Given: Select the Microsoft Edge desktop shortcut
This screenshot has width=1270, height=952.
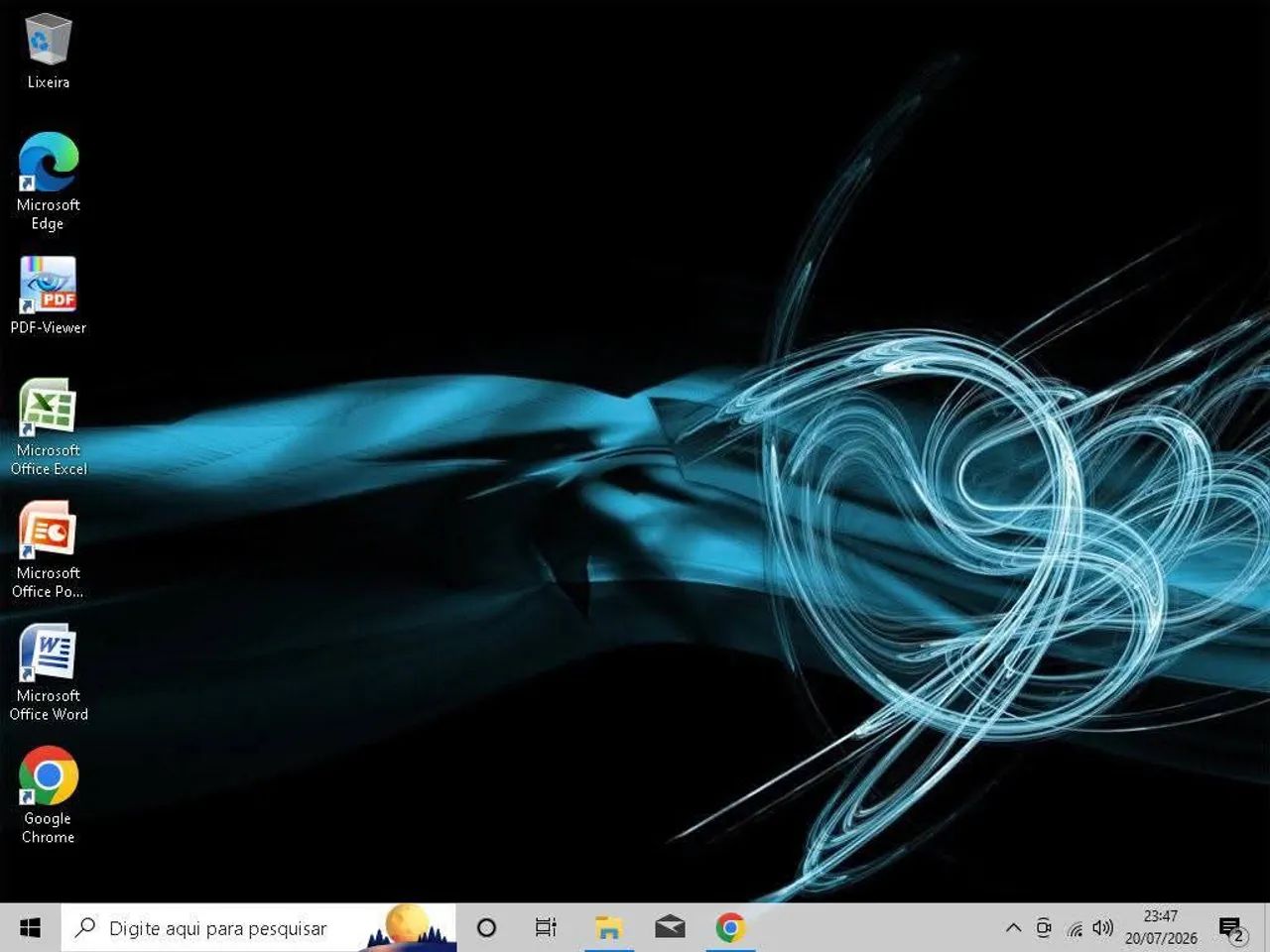Looking at the screenshot, I should (x=48, y=181).
